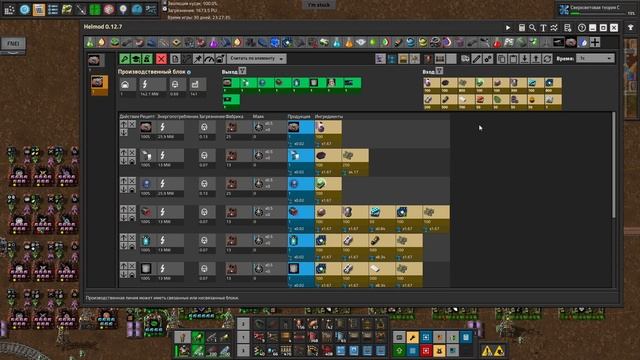Screen dimensions: 640x360
Task: Click the filter icon next to Выход
Action: (242, 71)
